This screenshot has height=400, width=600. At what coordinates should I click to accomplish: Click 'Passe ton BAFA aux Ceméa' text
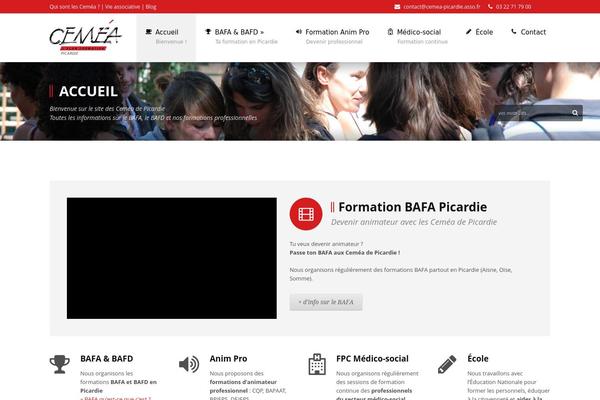[345, 253]
